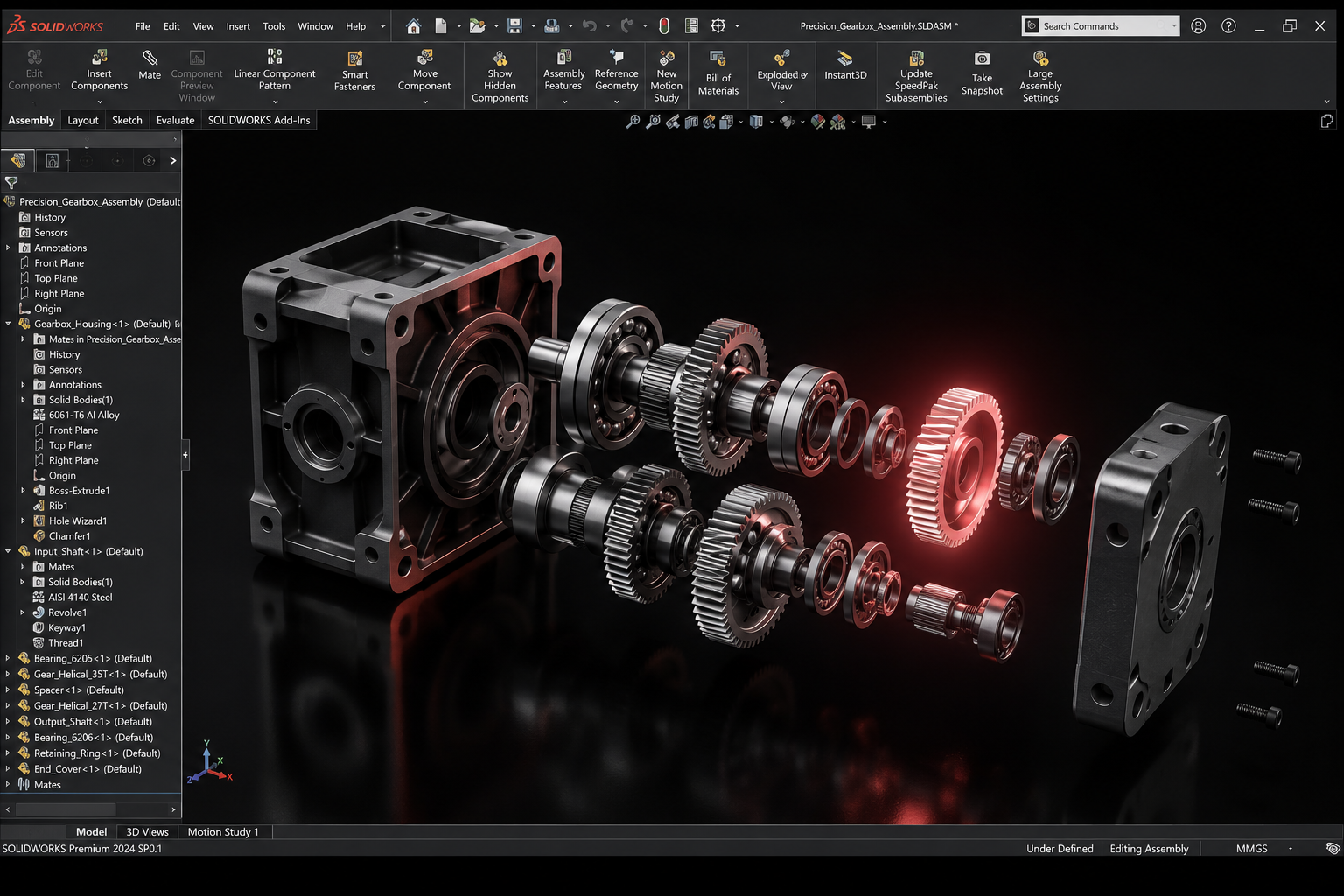Open the dropdown arrow below Exploded View
The height and width of the screenshot is (896, 1344).
[781, 101]
